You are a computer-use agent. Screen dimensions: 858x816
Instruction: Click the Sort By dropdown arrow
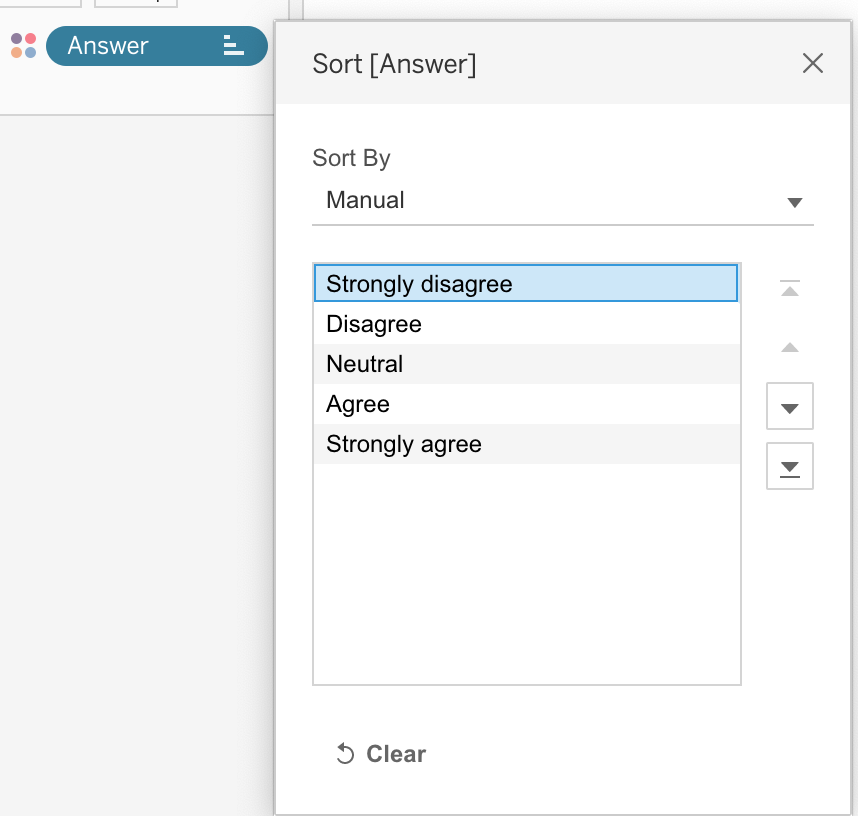795,202
